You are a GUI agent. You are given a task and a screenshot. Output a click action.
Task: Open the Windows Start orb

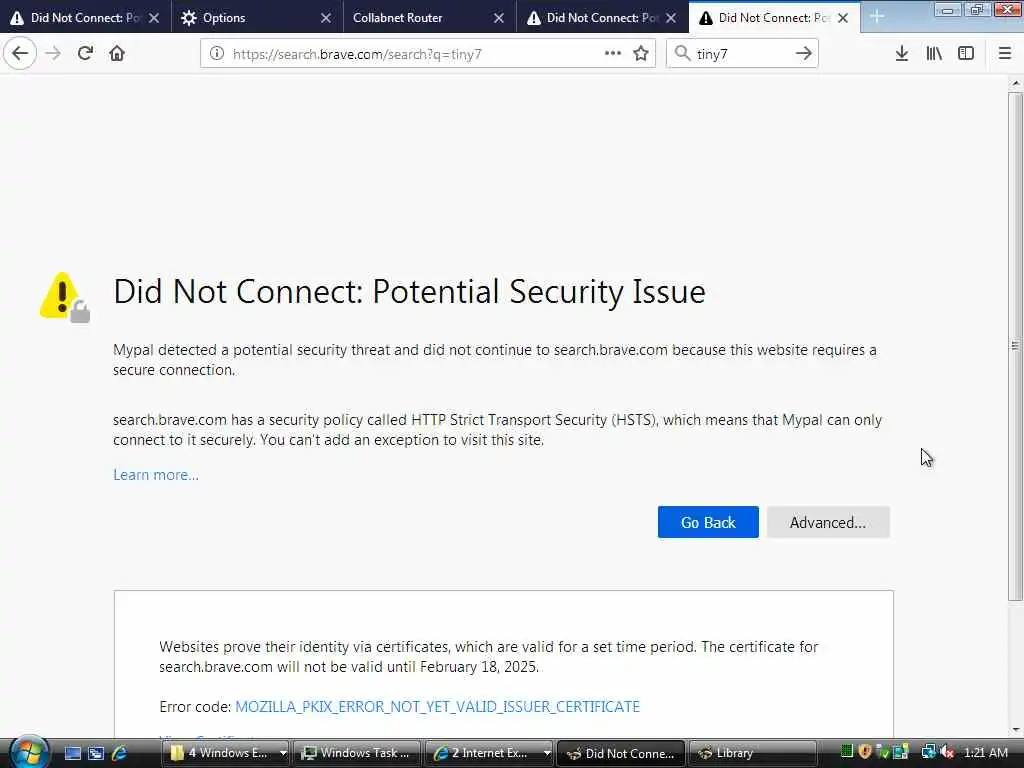pyautogui.click(x=27, y=751)
